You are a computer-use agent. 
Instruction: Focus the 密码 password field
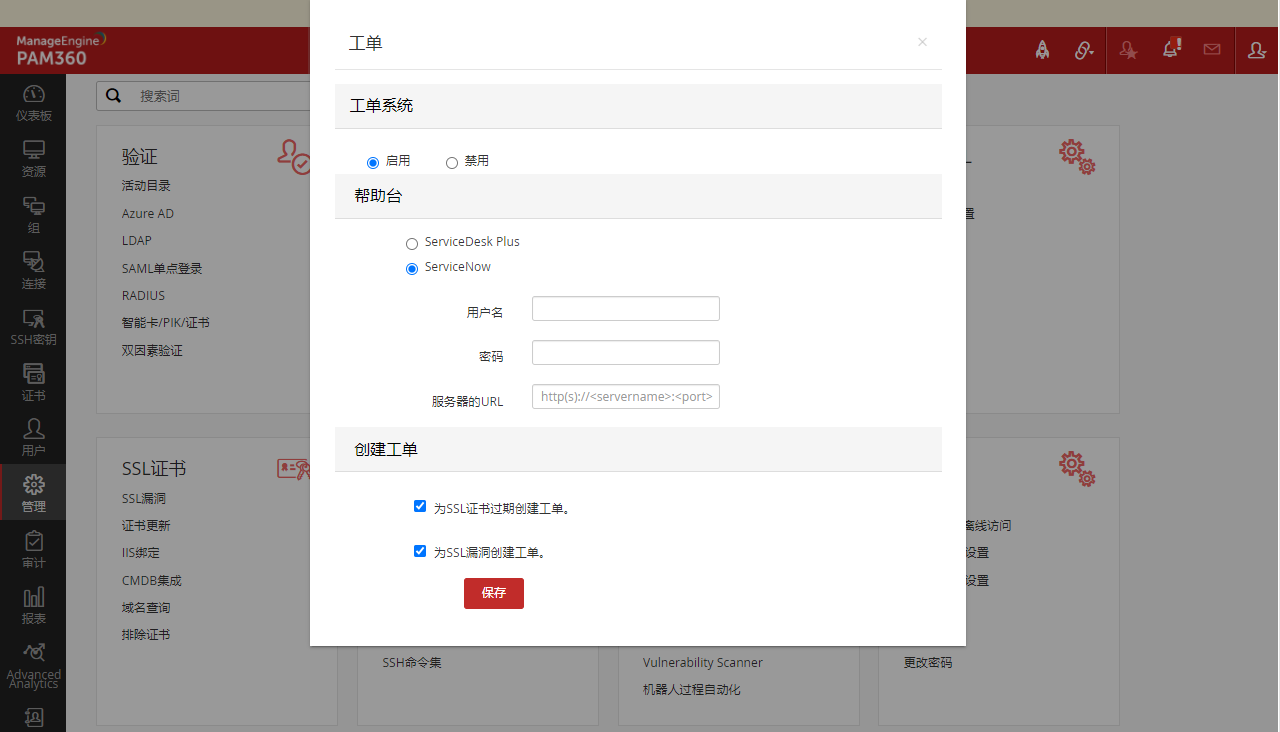[626, 353]
